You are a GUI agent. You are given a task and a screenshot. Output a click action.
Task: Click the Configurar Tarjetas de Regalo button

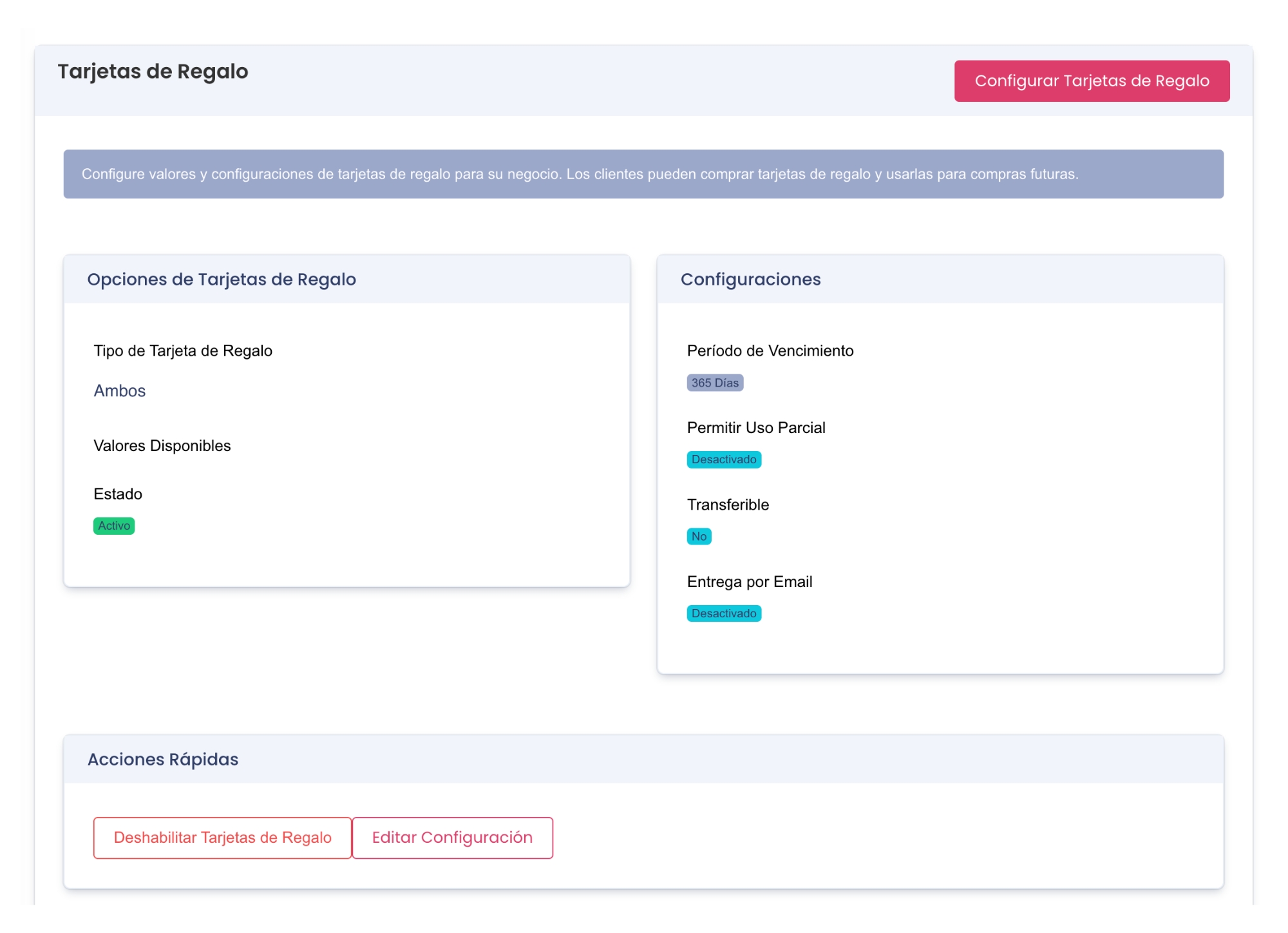coord(1091,81)
